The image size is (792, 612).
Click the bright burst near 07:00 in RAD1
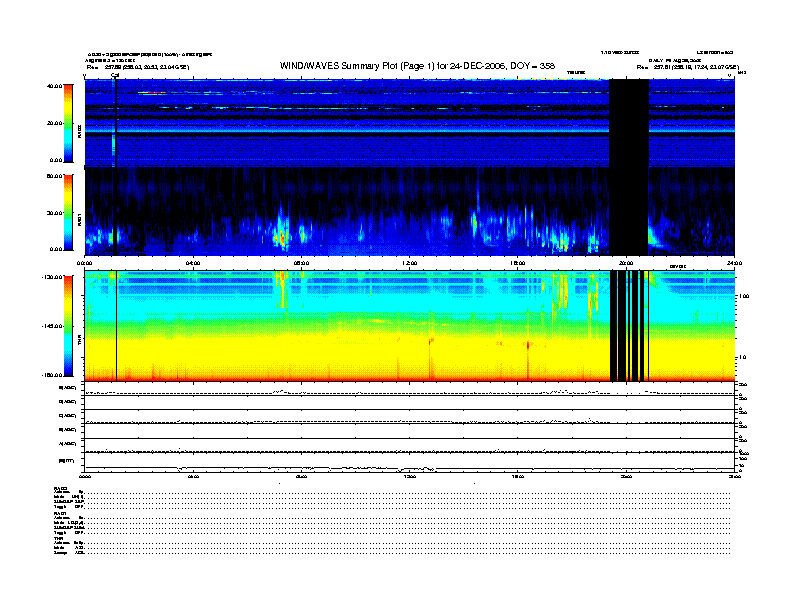pyautogui.click(x=281, y=235)
